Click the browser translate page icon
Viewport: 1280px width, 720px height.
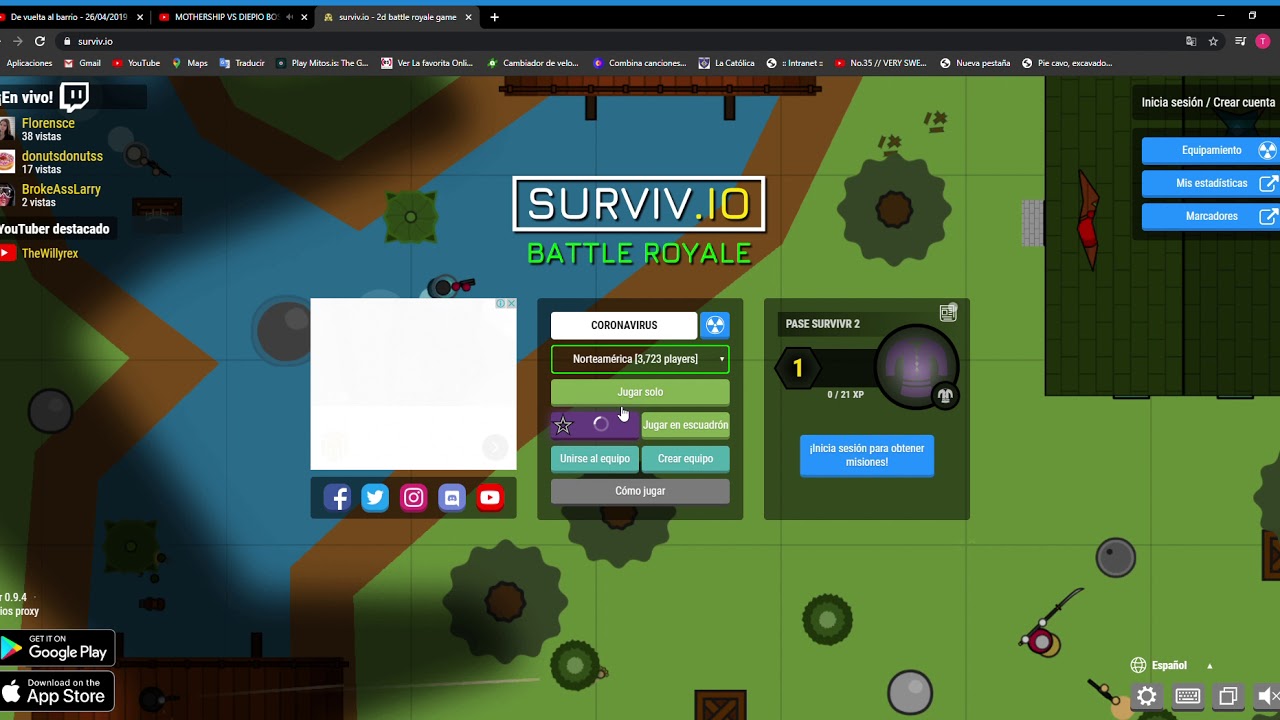(x=1191, y=41)
